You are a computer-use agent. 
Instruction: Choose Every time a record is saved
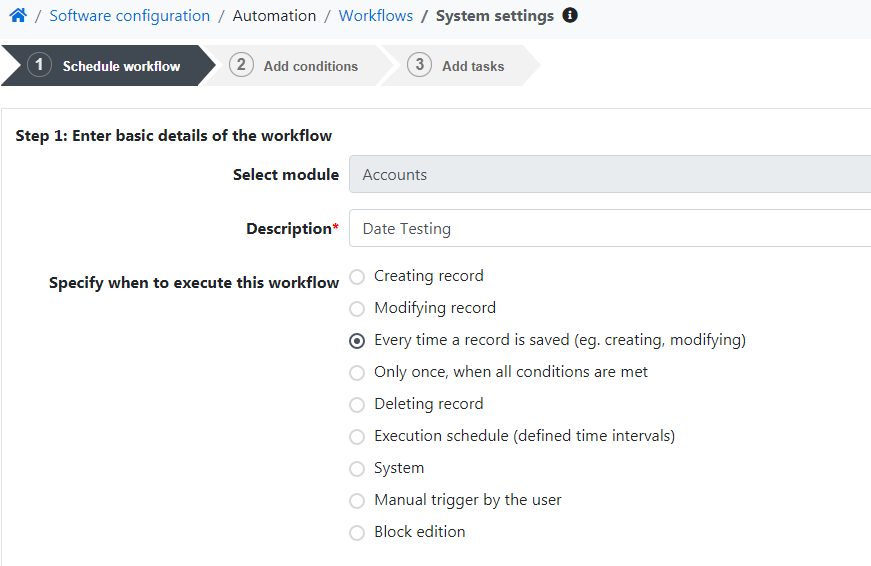[357, 340]
